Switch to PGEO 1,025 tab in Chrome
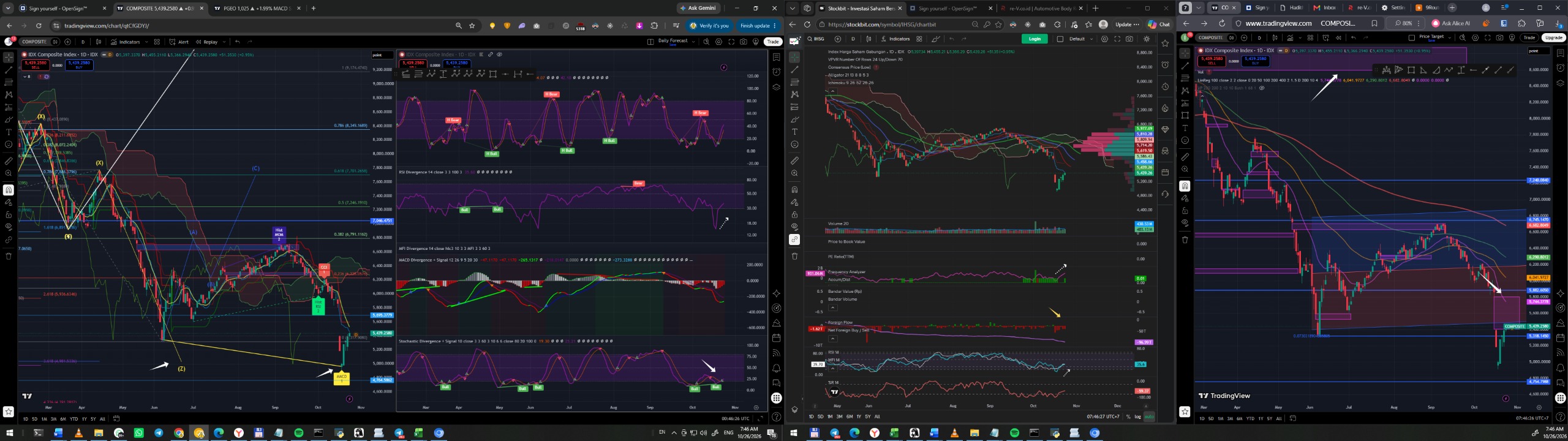Image resolution: width=1568 pixels, height=441 pixels. tap(257, 9)
